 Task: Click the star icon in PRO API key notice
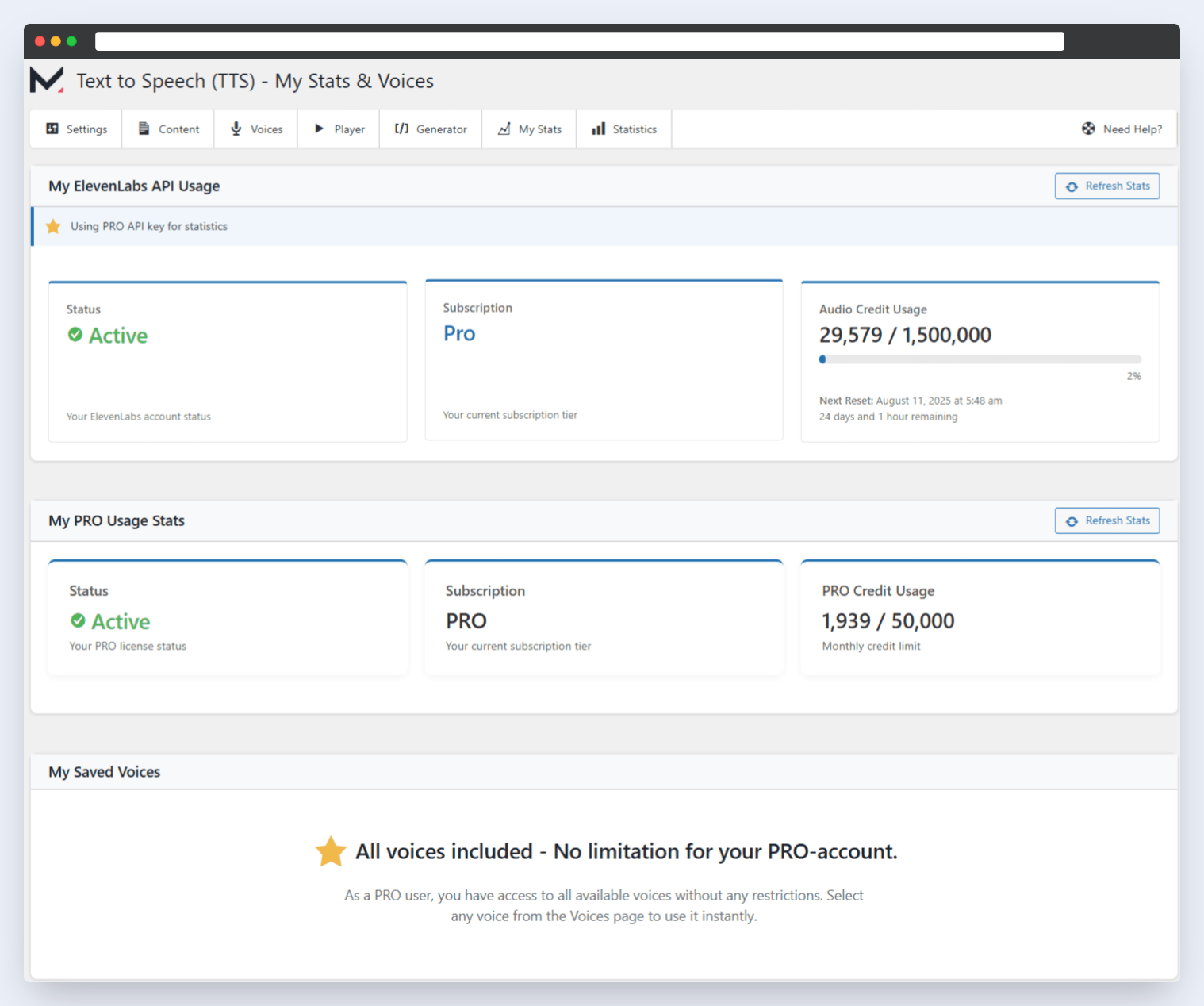click(x=53, y=227)
